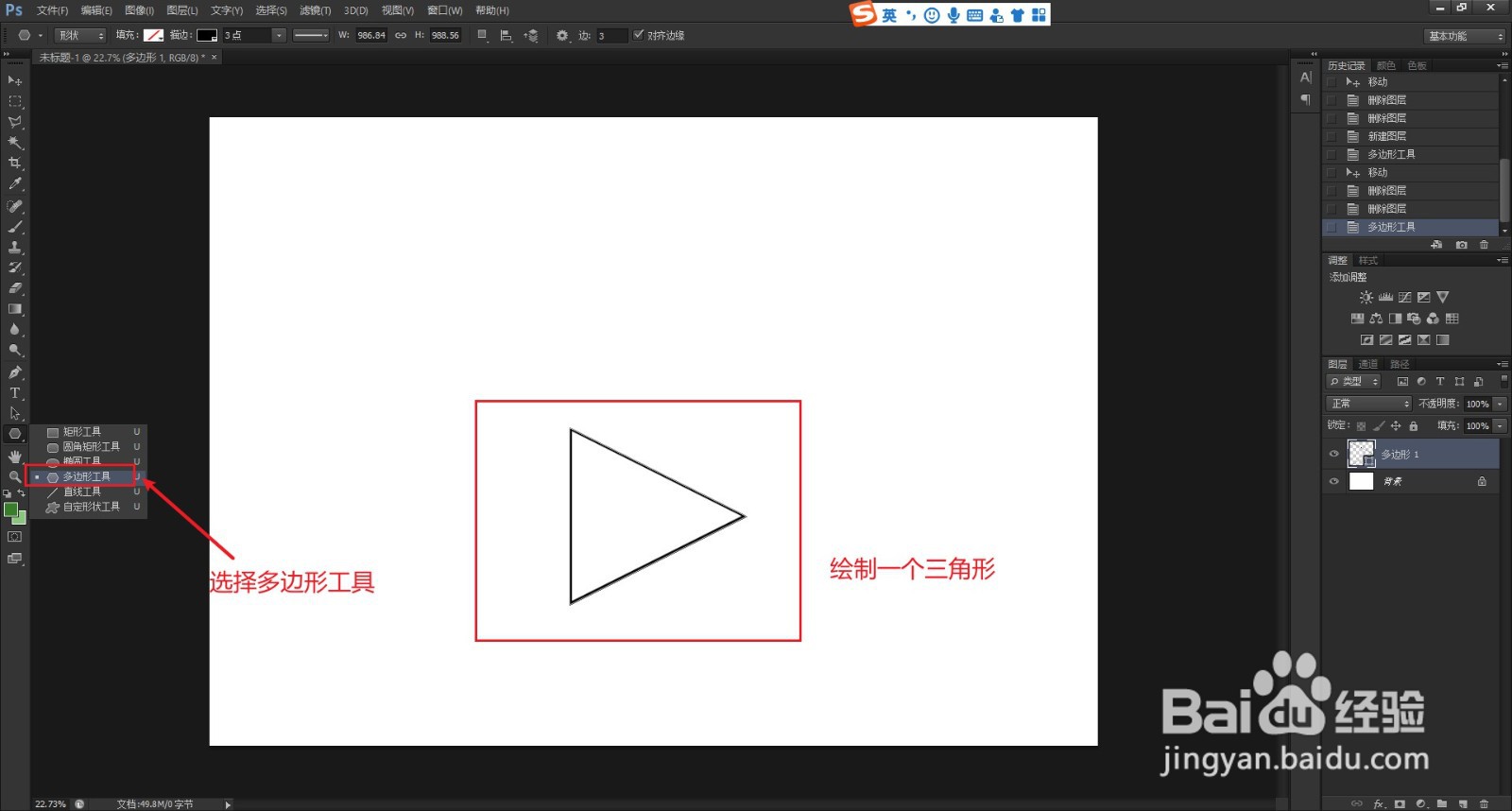The height and width of the screenshot is (811, 1512).
Task: Choose 矩形工具 from the flyout
Action: point(87,431)
